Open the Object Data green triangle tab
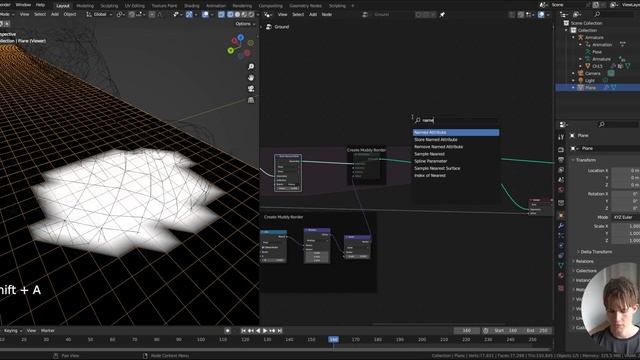Viewport: 640px width, 360px height. coord(561,265)
